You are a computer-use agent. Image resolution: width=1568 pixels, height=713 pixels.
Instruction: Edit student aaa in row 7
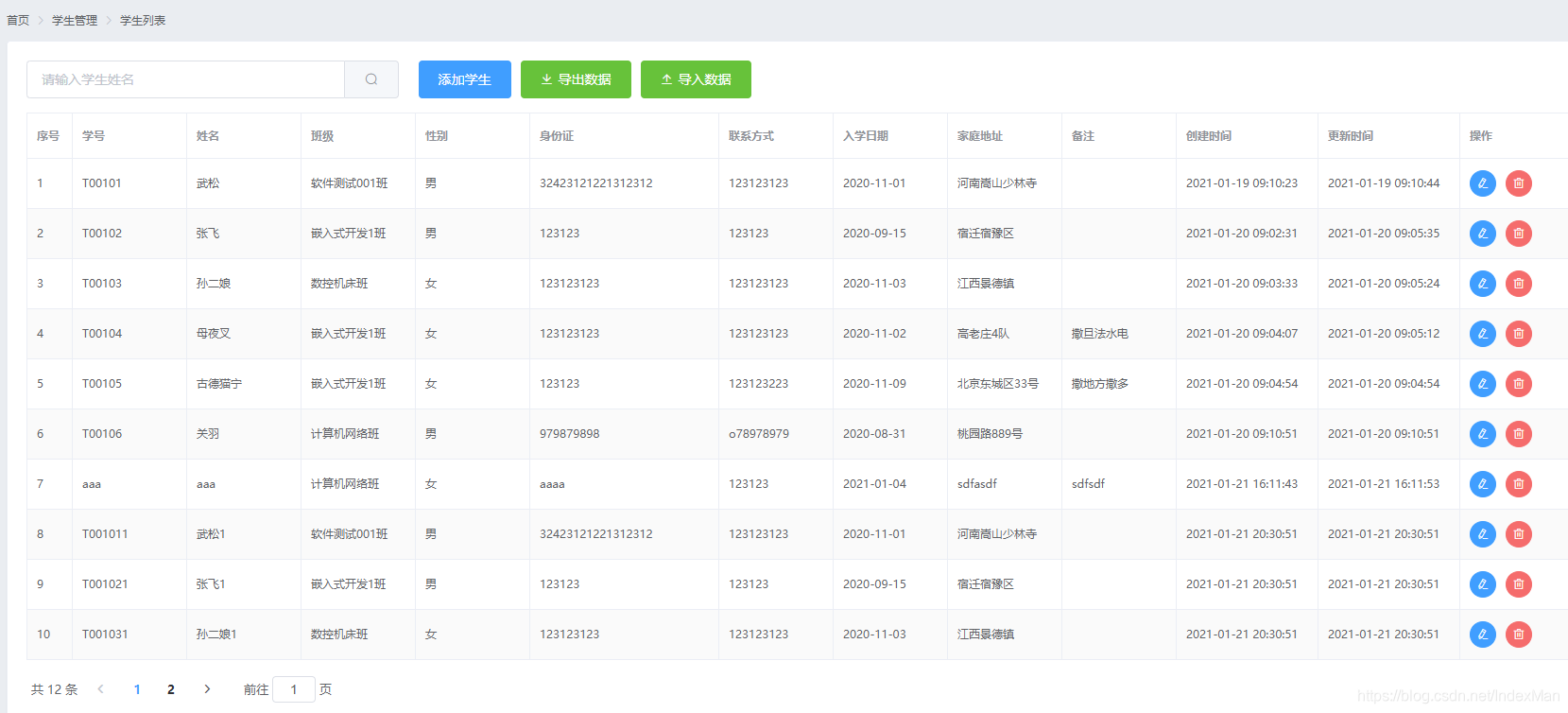[1483, 484]
